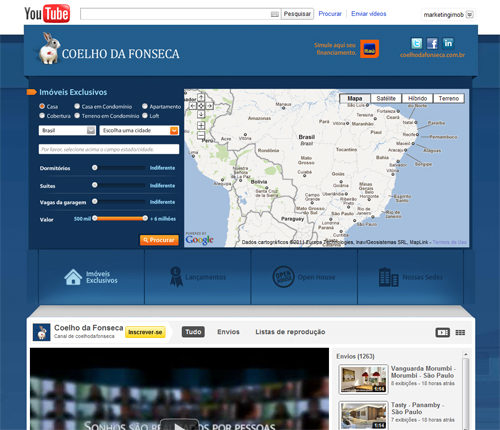Click the Vagas da garagem slider handle

pyautogui.click(x=95, y=201)
